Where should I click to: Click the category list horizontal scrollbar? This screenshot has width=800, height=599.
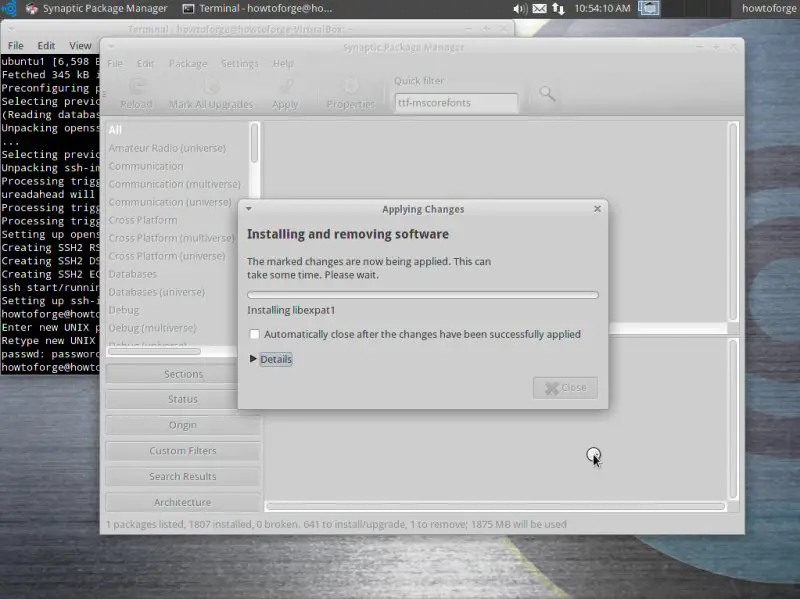tap(154, 351)
